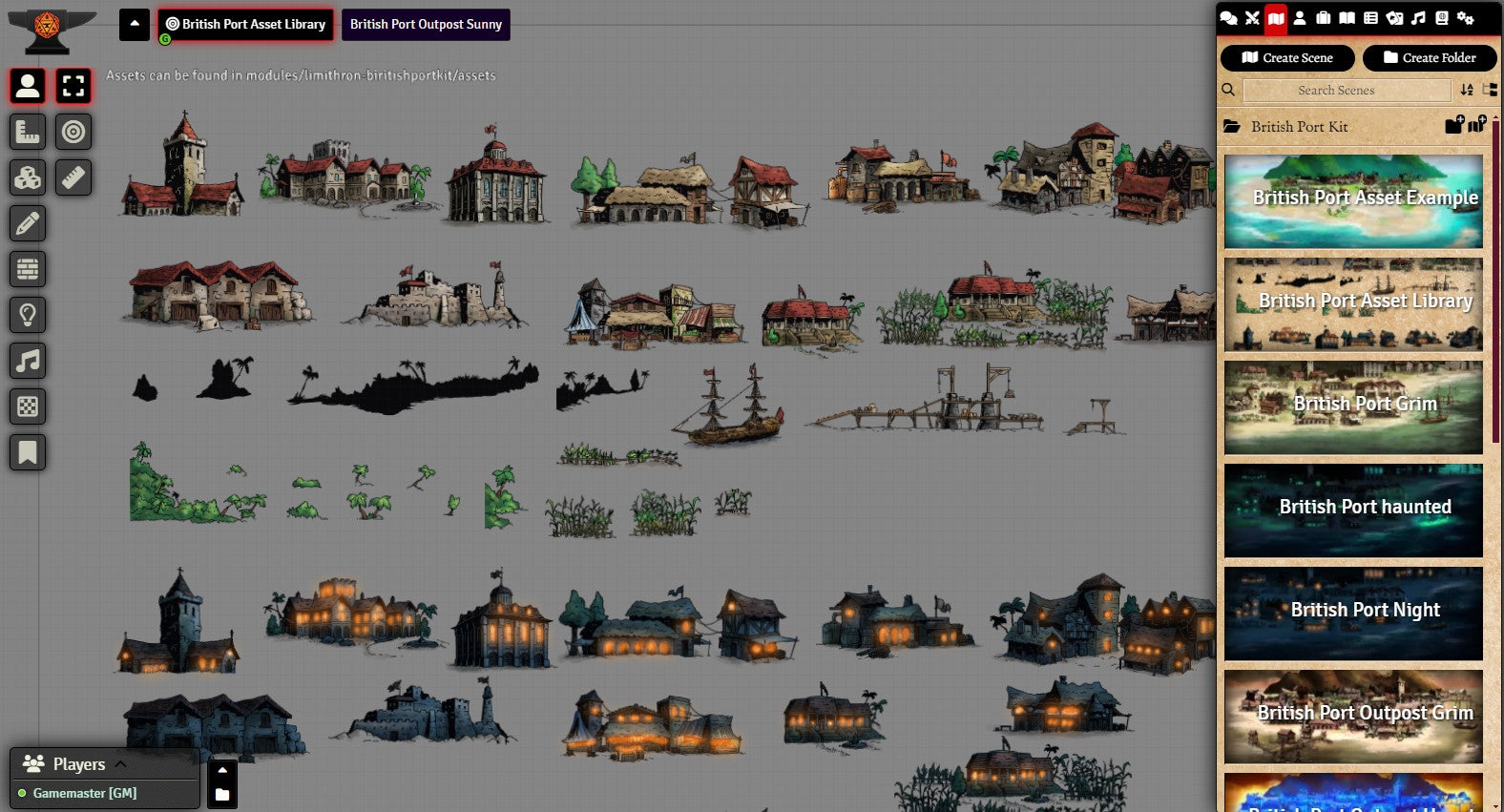
Task: Expand the Players list chevron
Action: coord(120,763)
